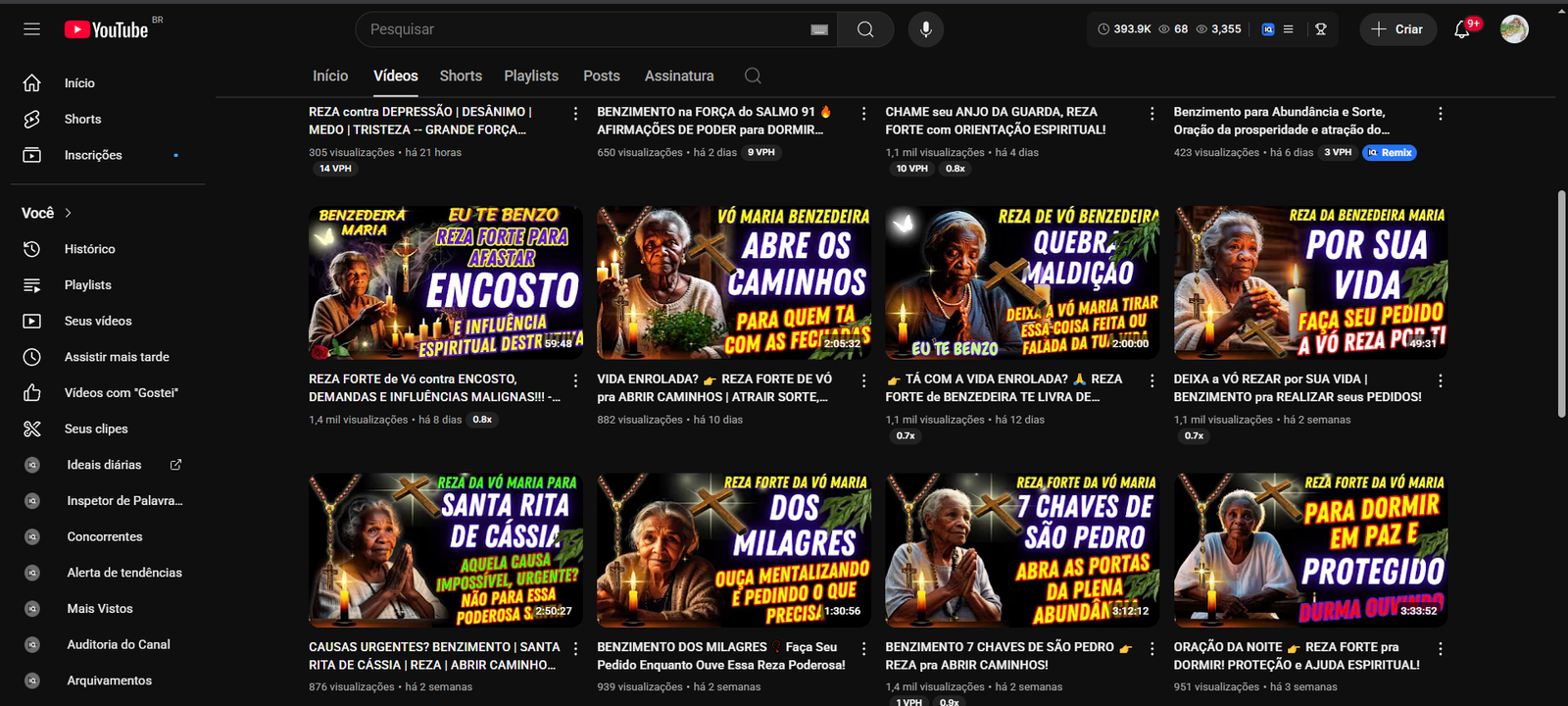
Task: Play the ENCOSTO thumbnail video
Action: click(446, 282)
